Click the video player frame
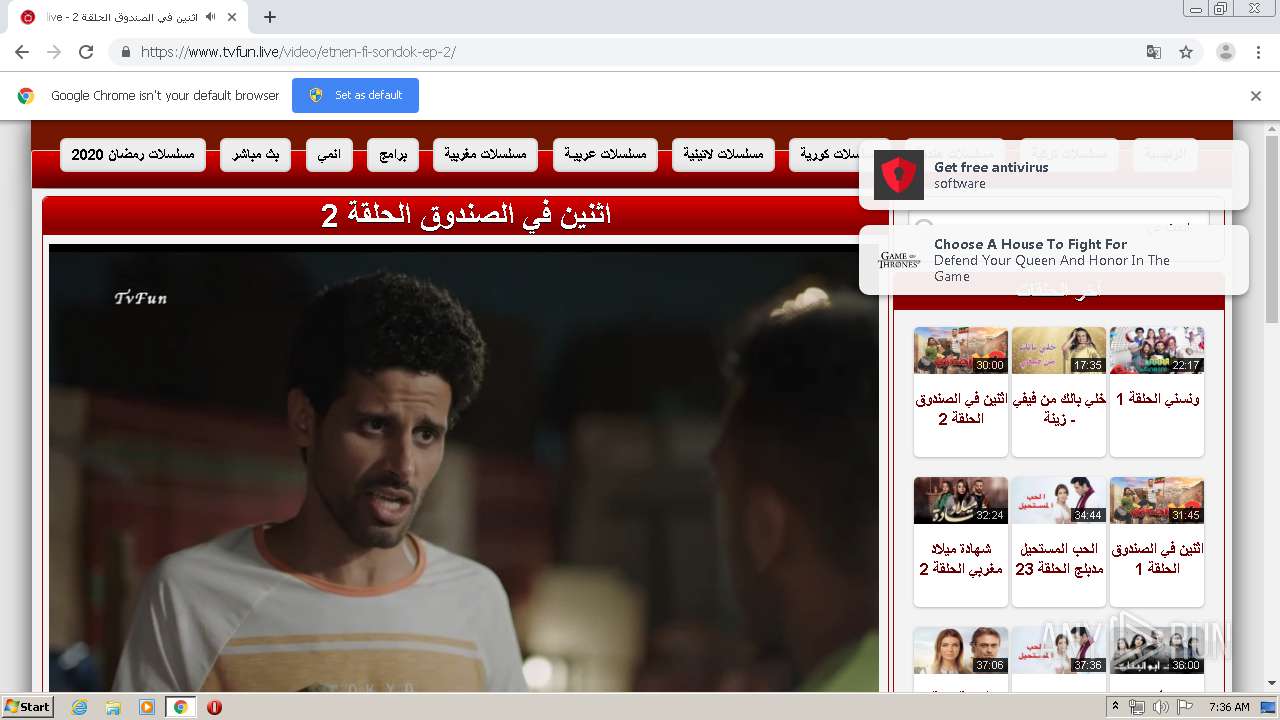 pos(464,467)
